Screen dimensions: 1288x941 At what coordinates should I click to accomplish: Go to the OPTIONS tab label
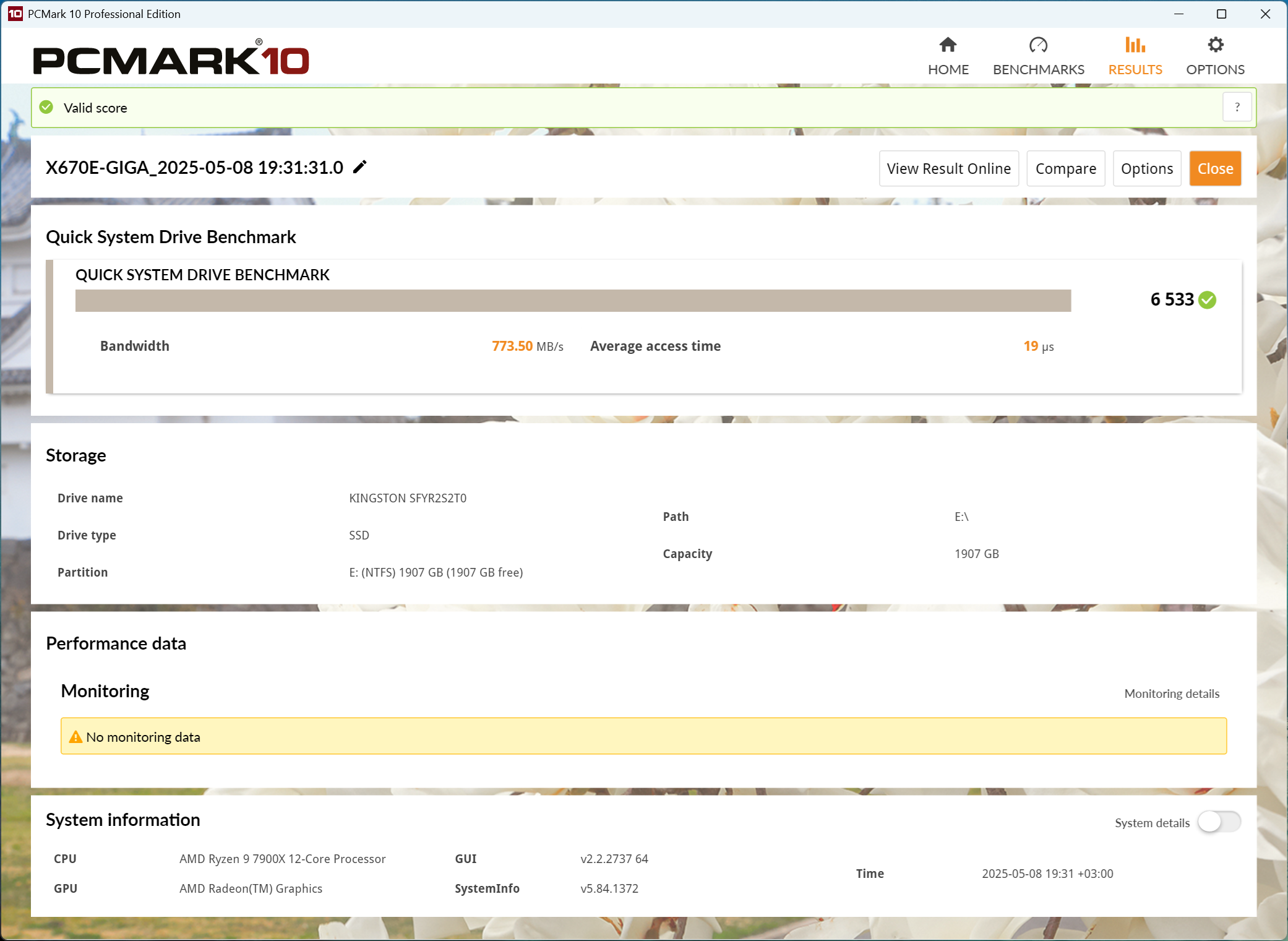pos(1215,69)
